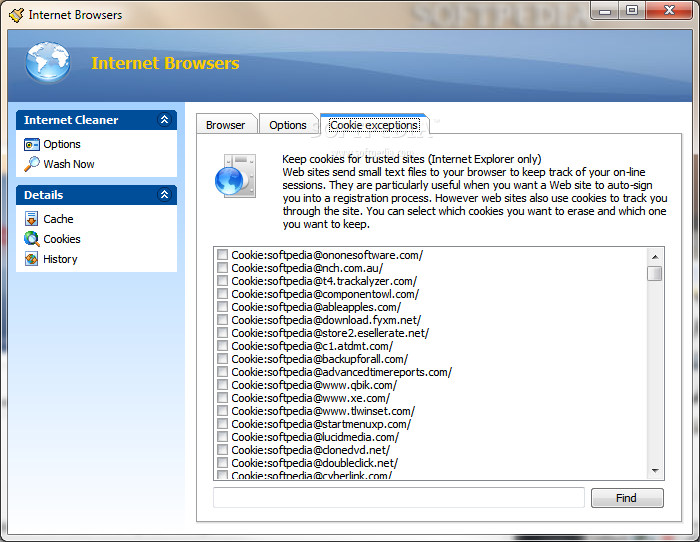Click the Cookies icon in Details panel

point(32,239)
